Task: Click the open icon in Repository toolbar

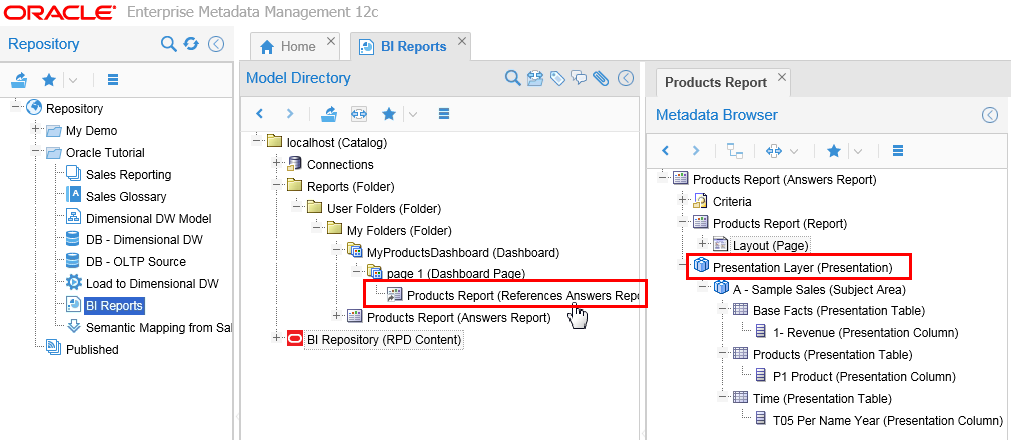Action: point(21,80)
